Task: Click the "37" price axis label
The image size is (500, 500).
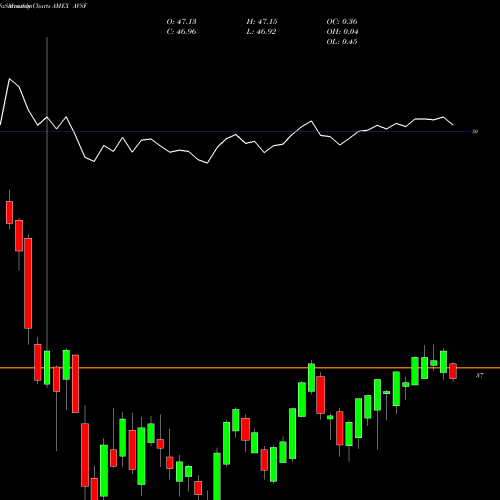Action: pyautogui.click(x=479, y=376)
